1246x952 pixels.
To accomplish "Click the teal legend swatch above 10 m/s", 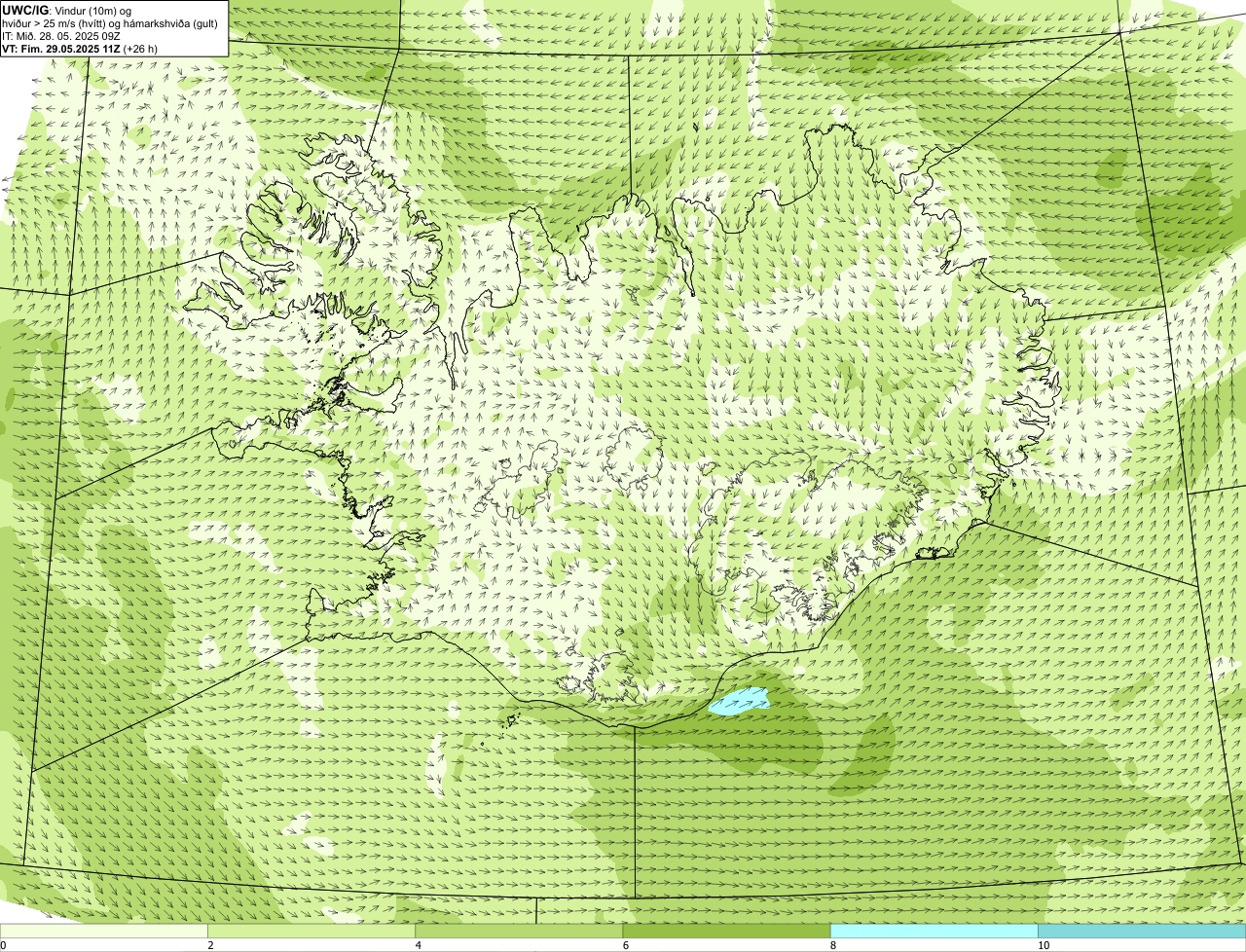I will [1142, 931].
